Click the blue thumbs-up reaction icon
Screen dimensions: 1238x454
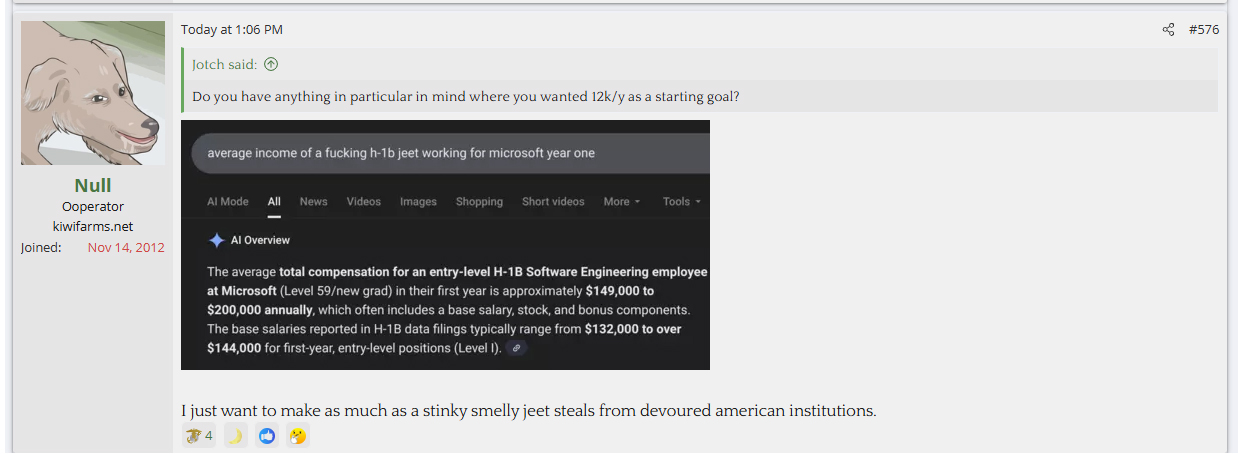pos(266,436)
